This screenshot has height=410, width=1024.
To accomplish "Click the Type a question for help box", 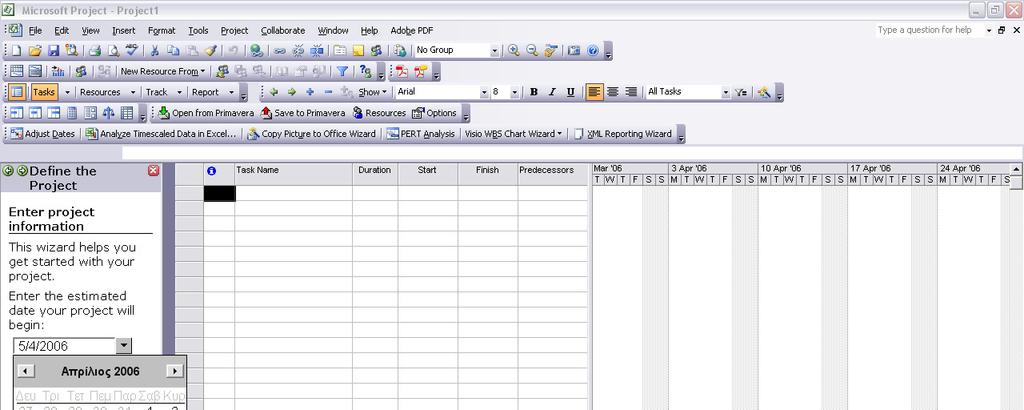I will [x=929, y=30].
